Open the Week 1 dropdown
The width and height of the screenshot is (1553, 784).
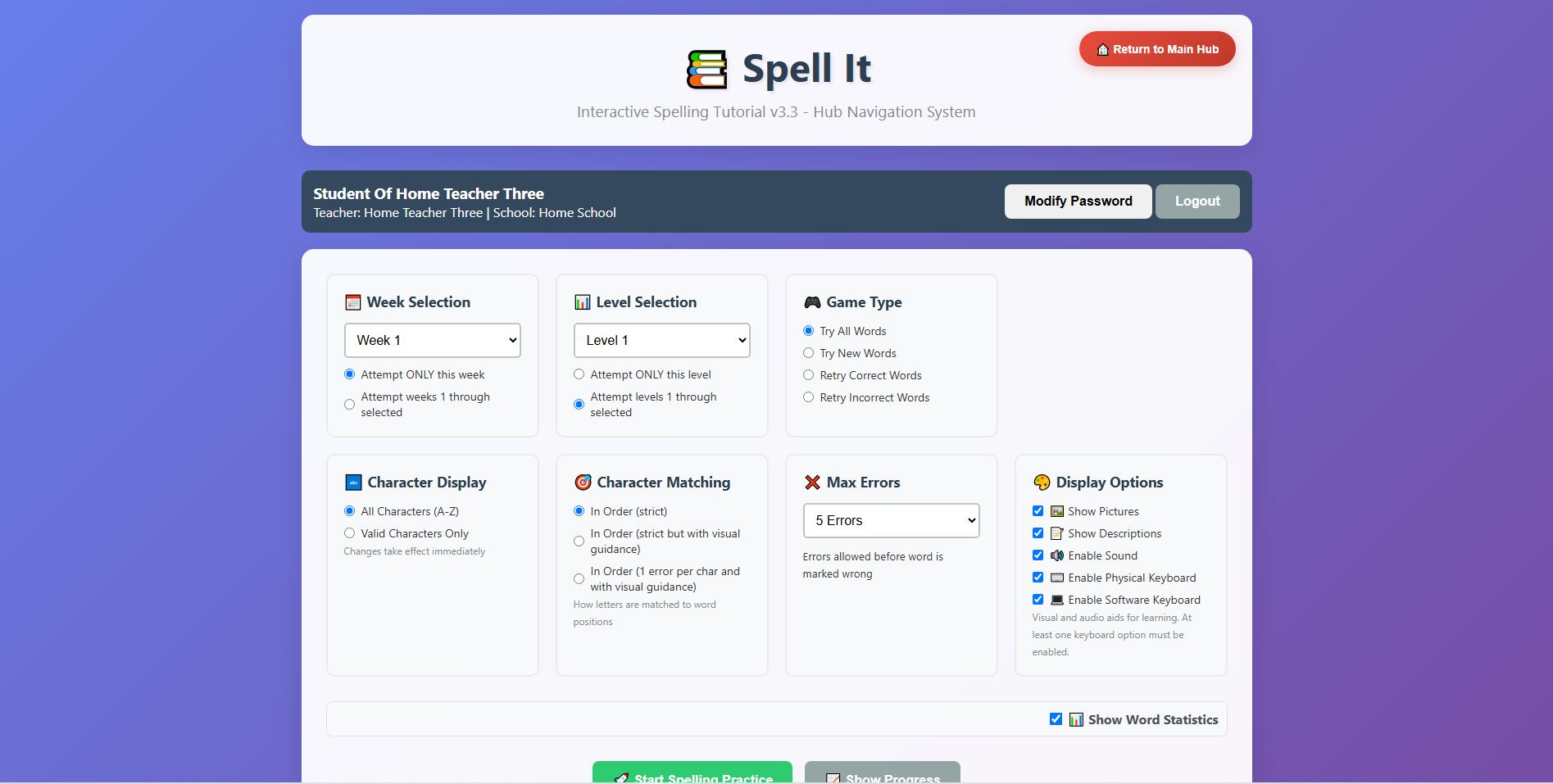pos(433,341)
